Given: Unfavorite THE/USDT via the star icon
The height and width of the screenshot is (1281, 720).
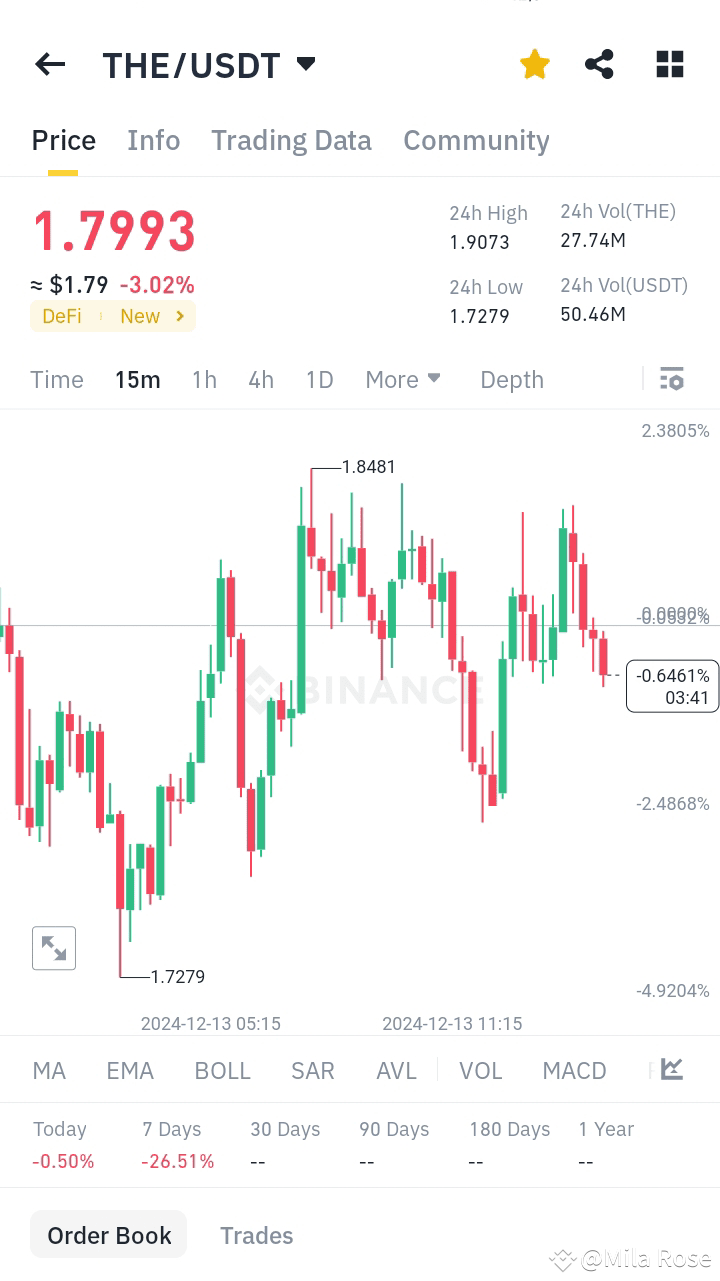Looking at the screenshot, I should [534, 64].
